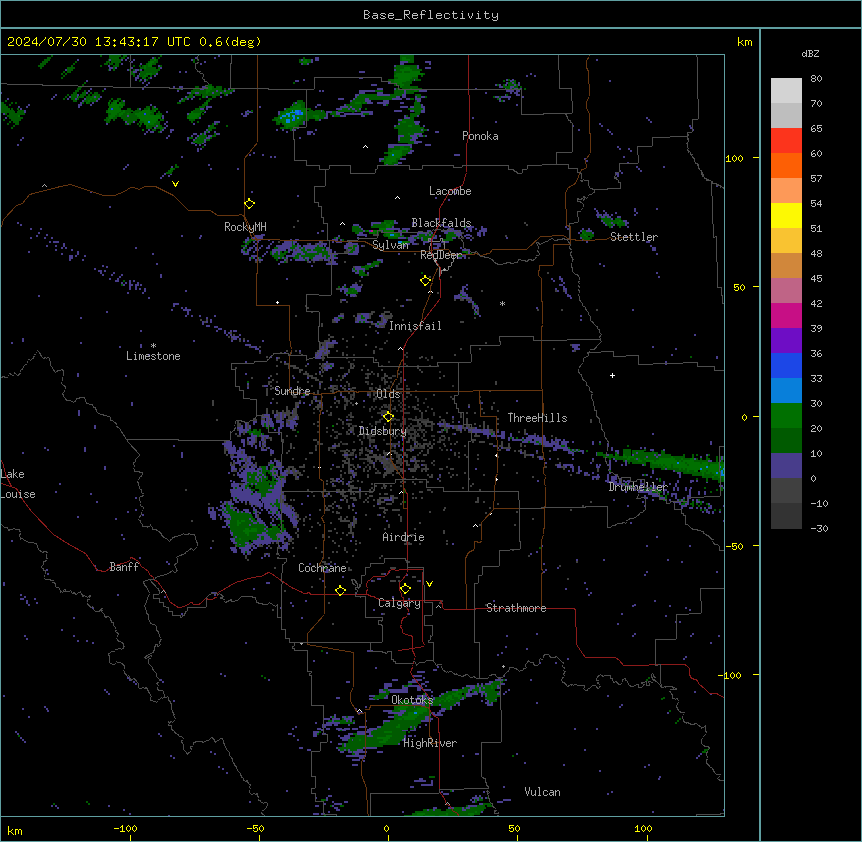Click the yellow V marker northwest of RockyMH
This screenshot has width=862, height=842.
click(x=175, y=184)
